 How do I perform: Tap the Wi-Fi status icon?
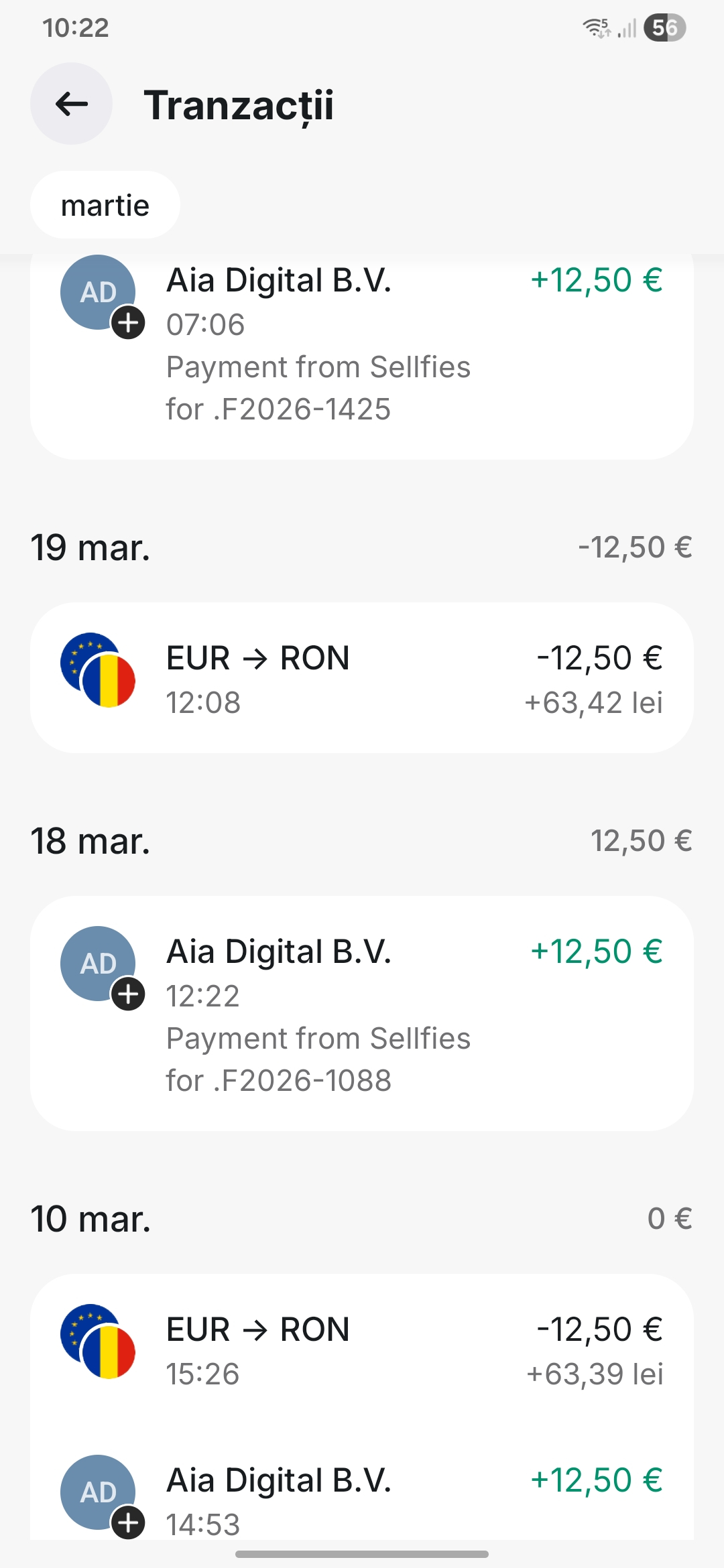click(596, 27)
